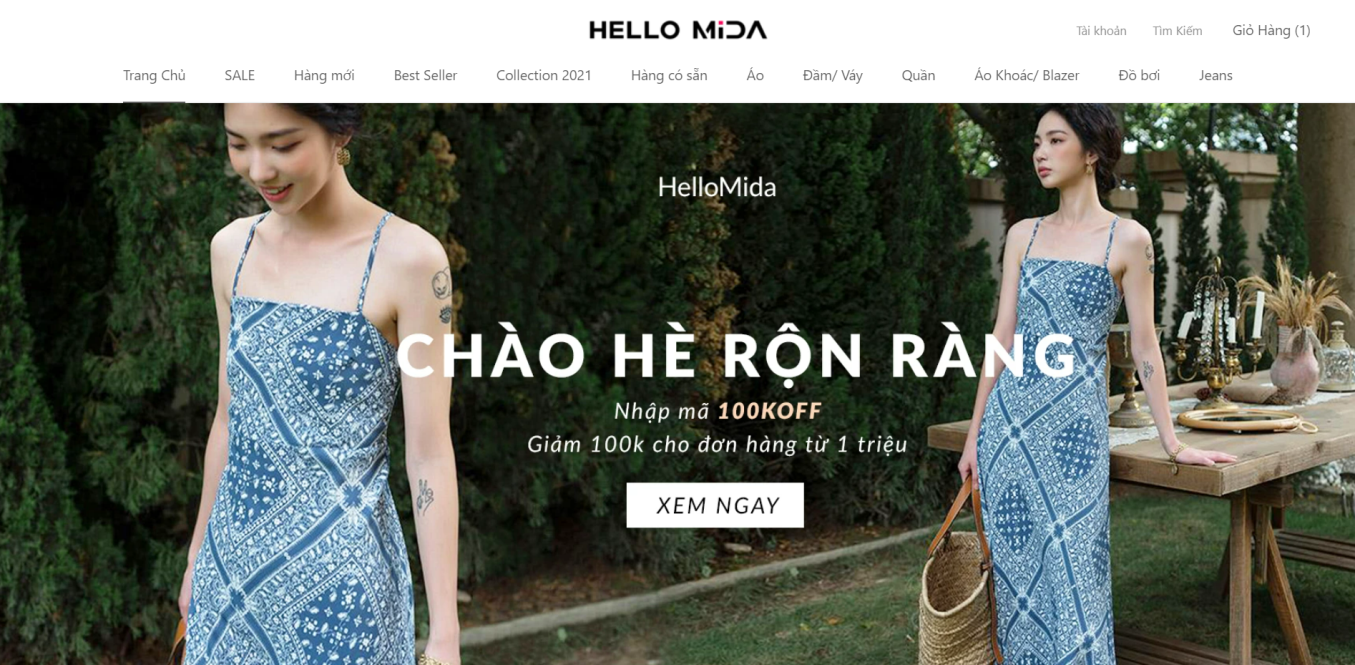
Task: Choose Đầm/ Váy category
Action: [832, 75]
